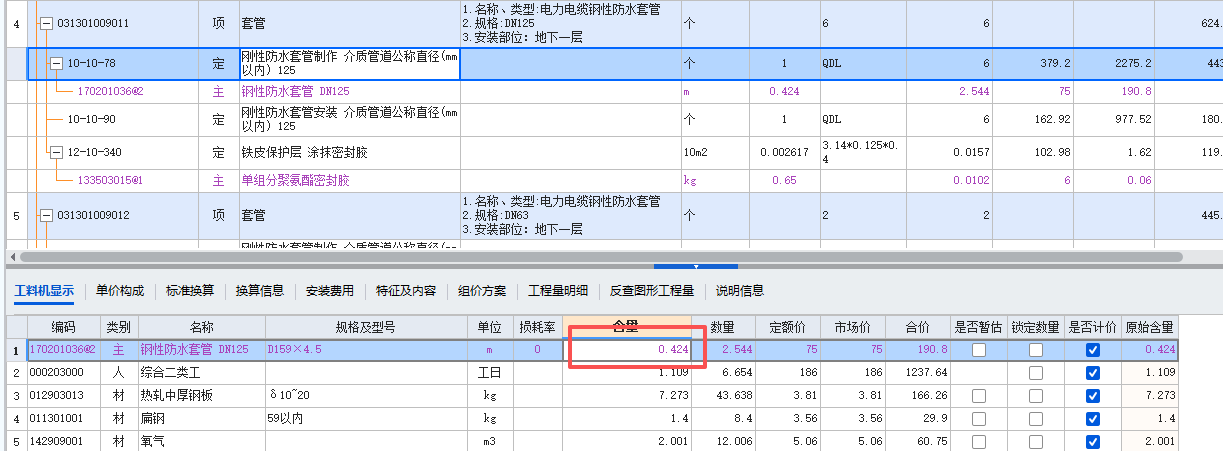
Task: Uncheck 是否计价 for 热轧中厚钢板 row
Action: tap(1093, 395)
